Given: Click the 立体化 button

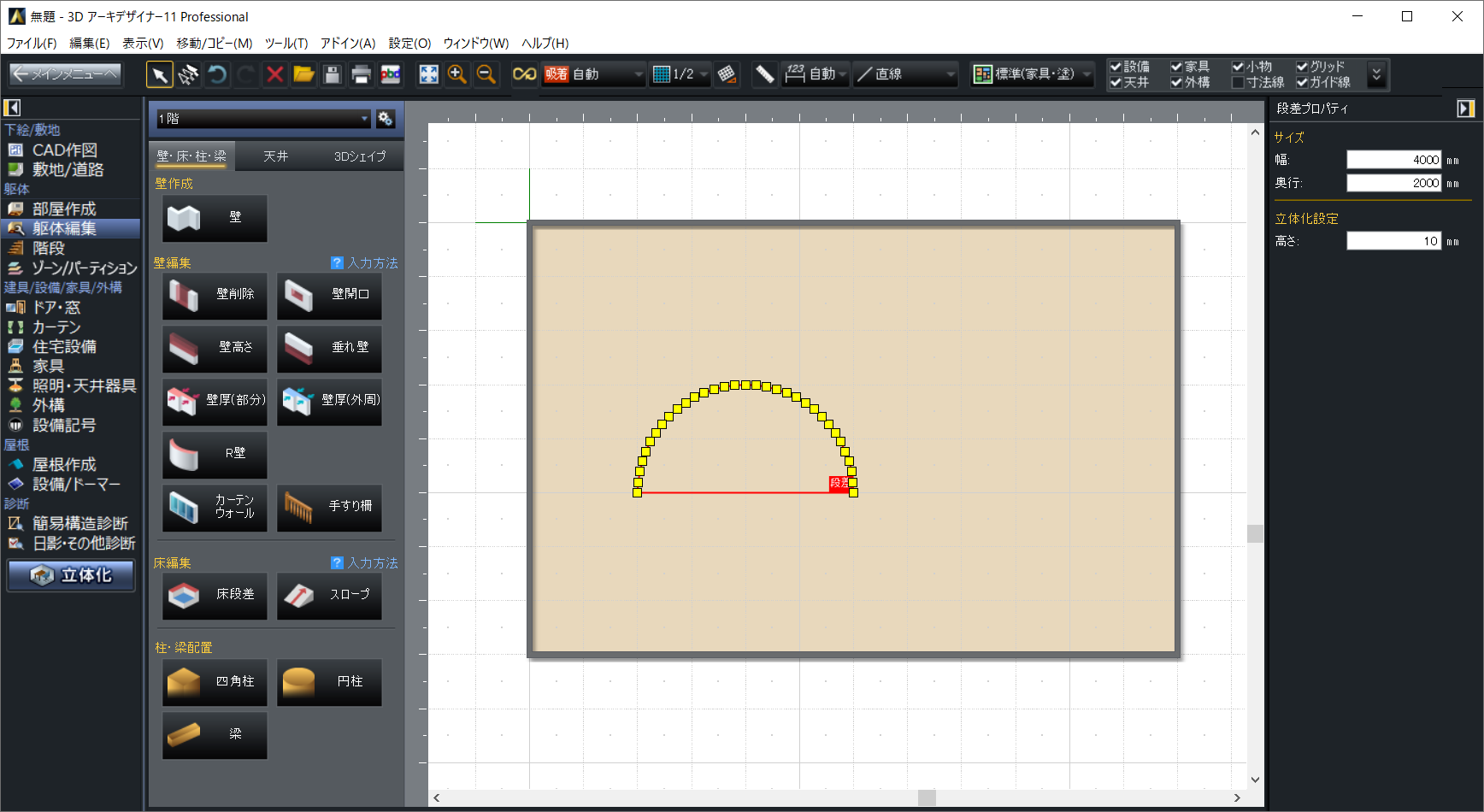Looking at the screenshot, I should [x=72, y=576].
